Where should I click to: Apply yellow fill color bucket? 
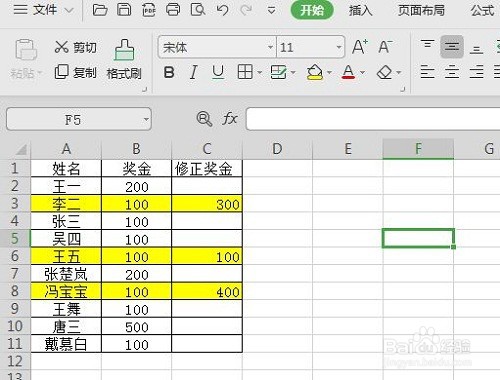pos(315,72)
